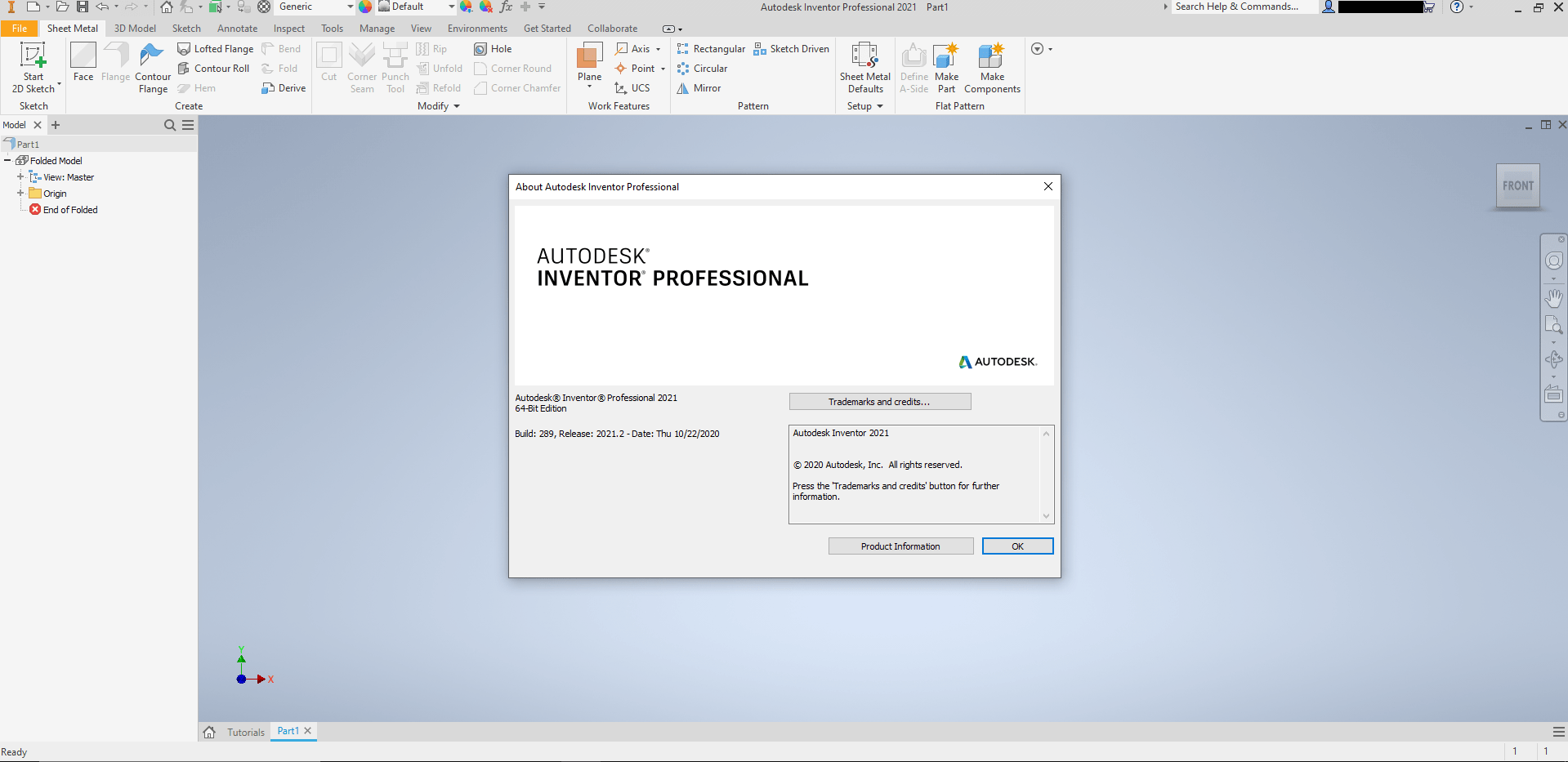Open the Tutorials document tab
This screenshot has width=1568, height=762.
(x=246, y=733)
